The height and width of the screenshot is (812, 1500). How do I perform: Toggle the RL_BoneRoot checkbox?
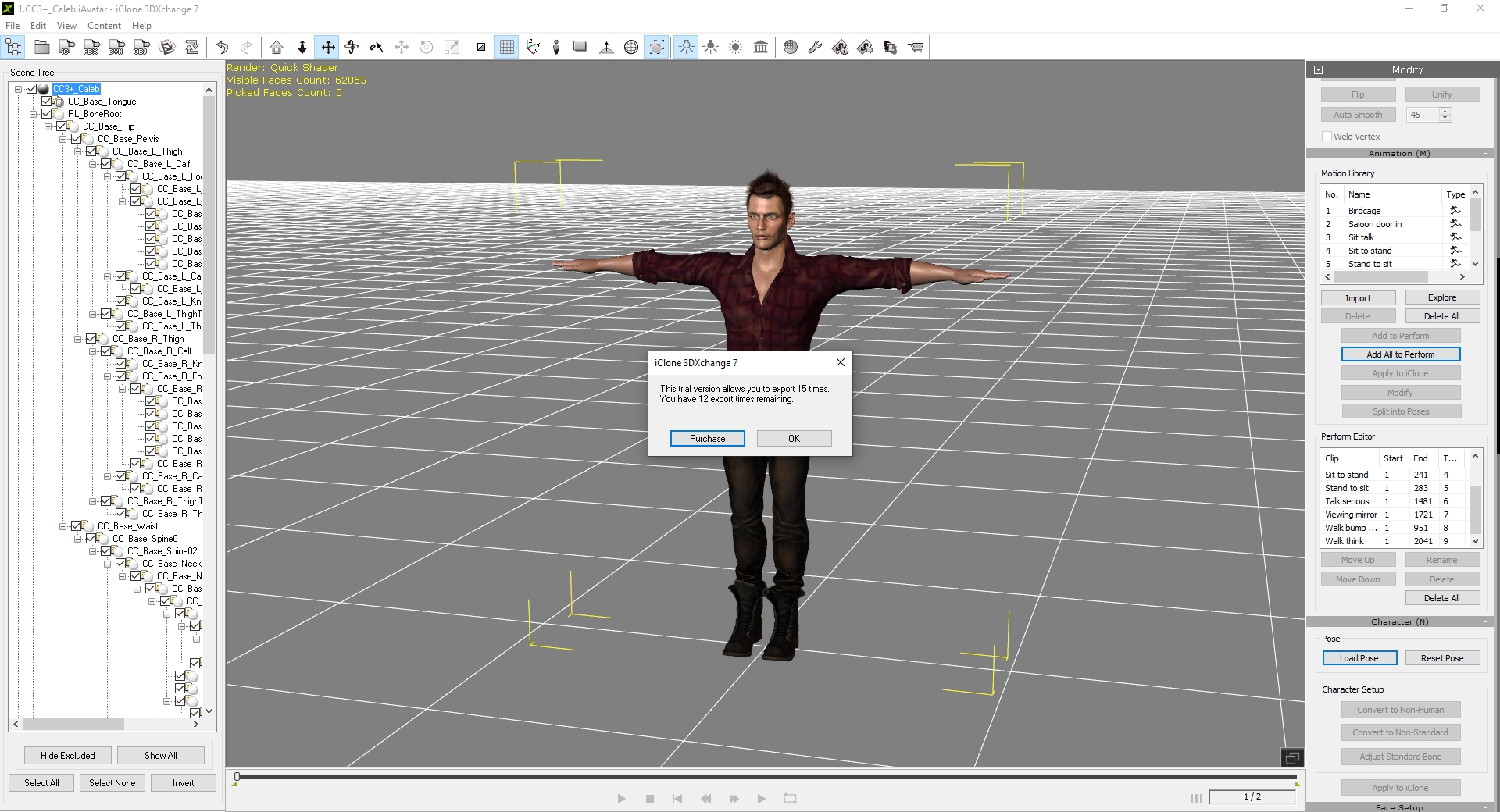(47, 114)
